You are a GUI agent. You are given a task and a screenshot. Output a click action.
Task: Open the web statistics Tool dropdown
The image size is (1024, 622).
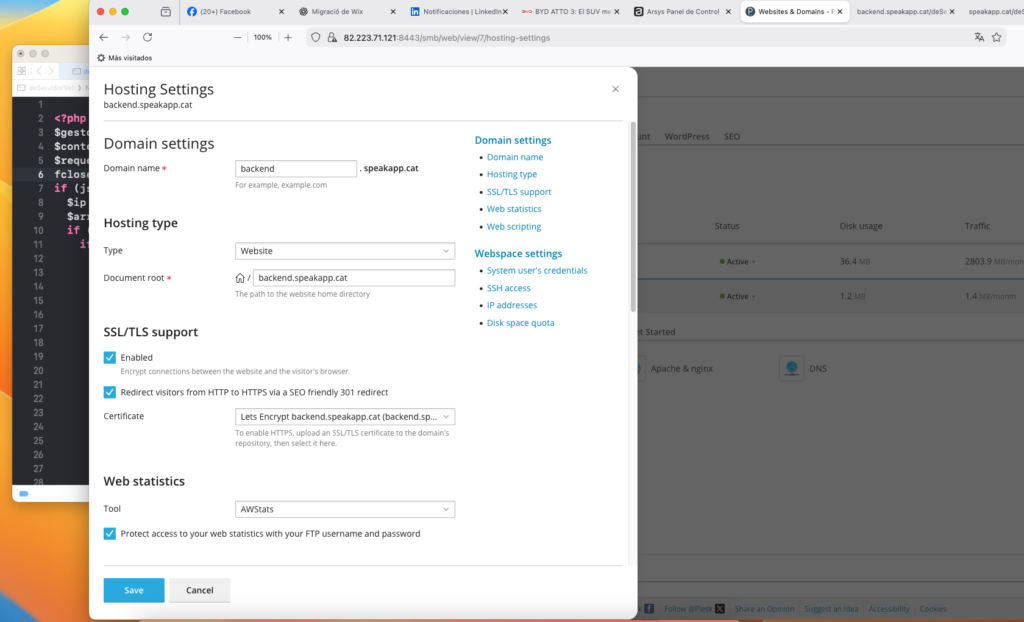(345, 510)
